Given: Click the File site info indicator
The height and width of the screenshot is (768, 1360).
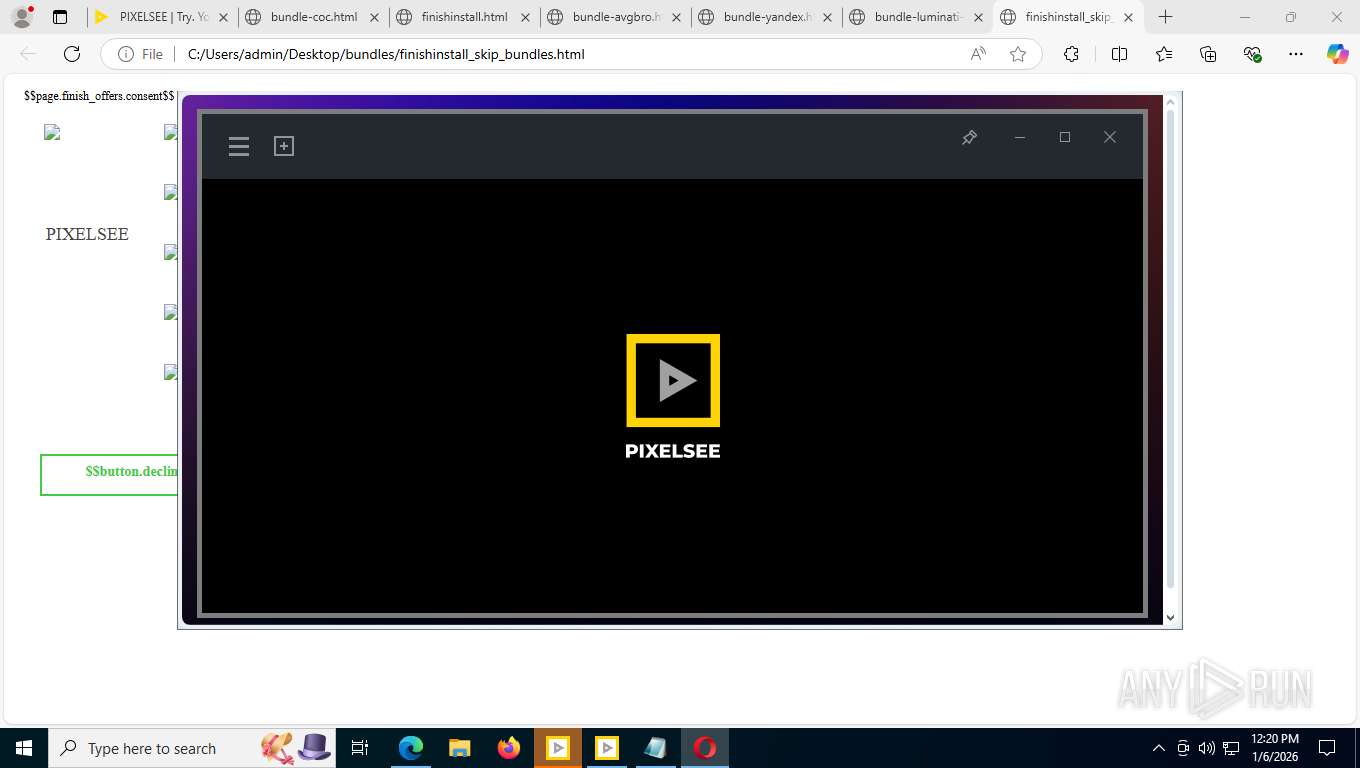Looking at the screenshot, I should pyautogui.click(x=141, y=54).
